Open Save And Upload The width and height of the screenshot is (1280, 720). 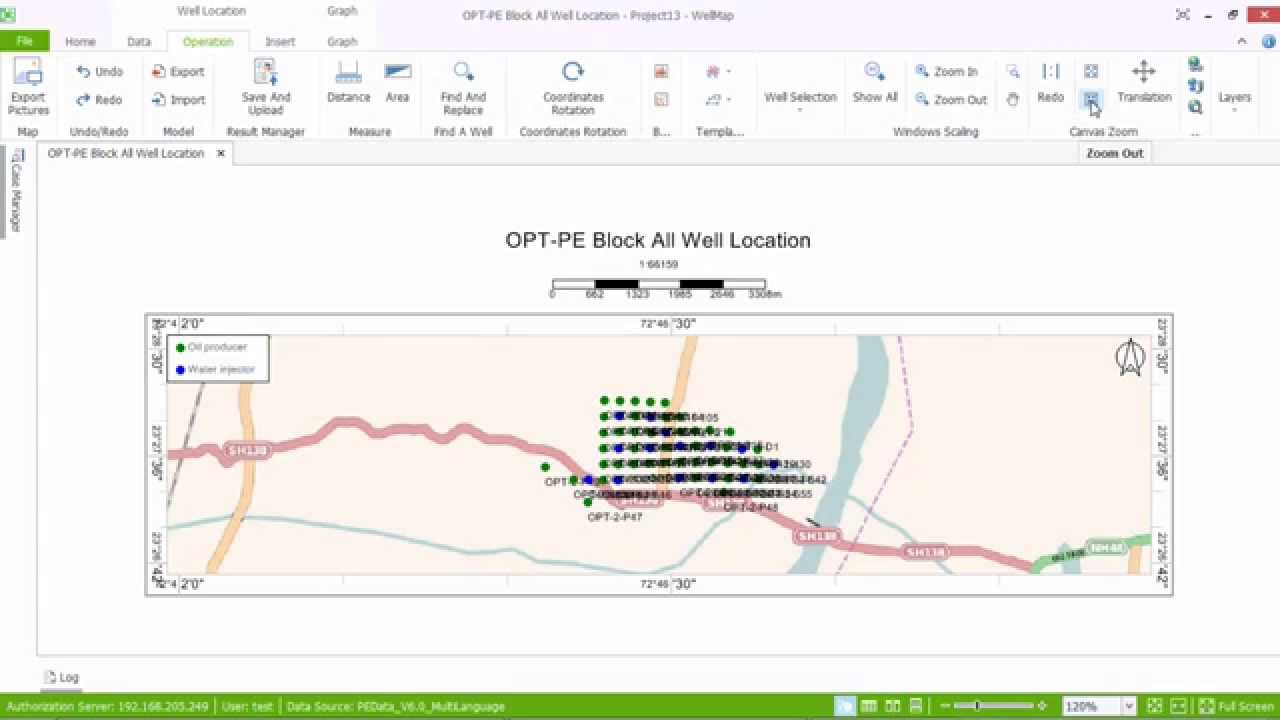tap(266, 86)
